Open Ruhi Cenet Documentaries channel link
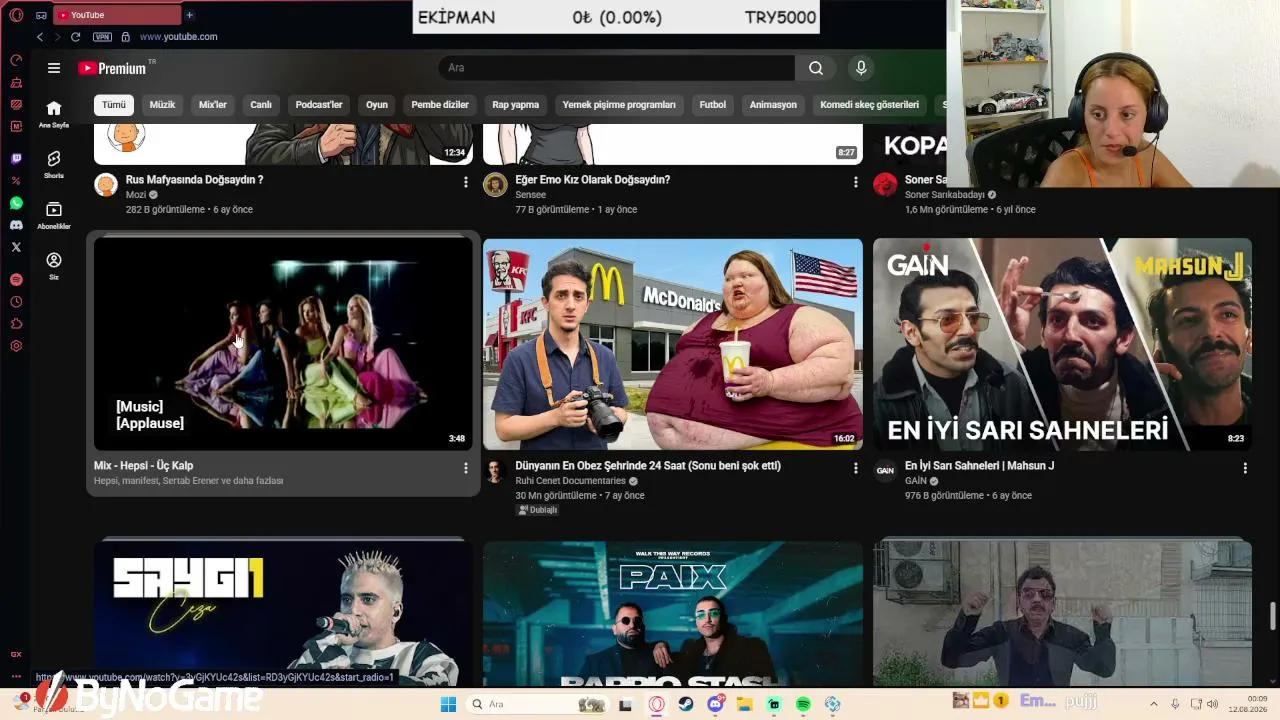Image resolution: width=1280 pixels, height=720 pixels. (x=570, y=481)
